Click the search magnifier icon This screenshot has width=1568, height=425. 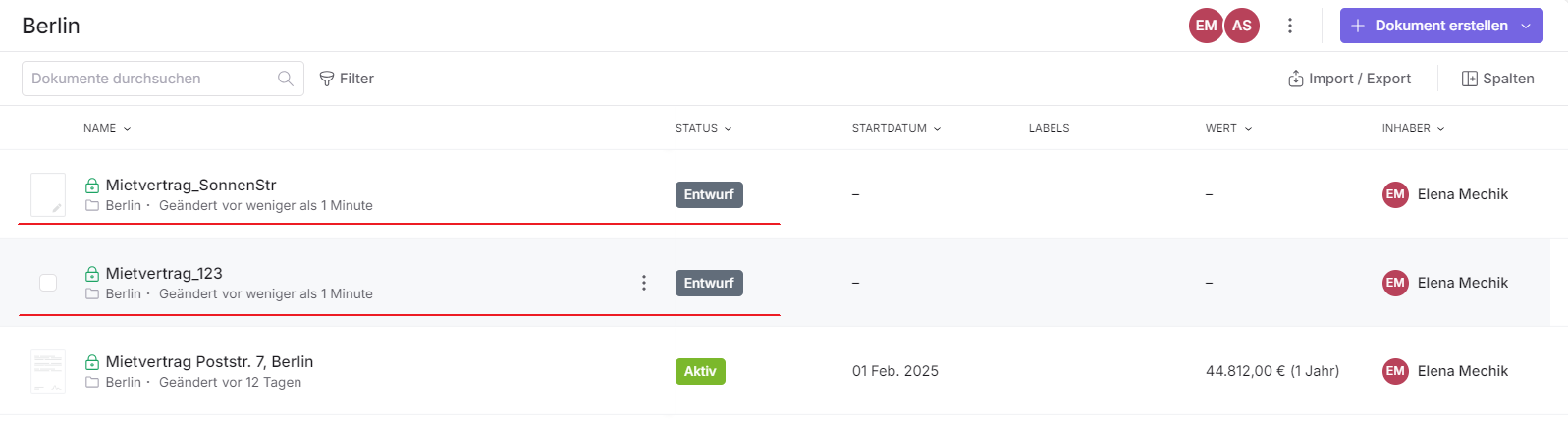tap(286, 79)
